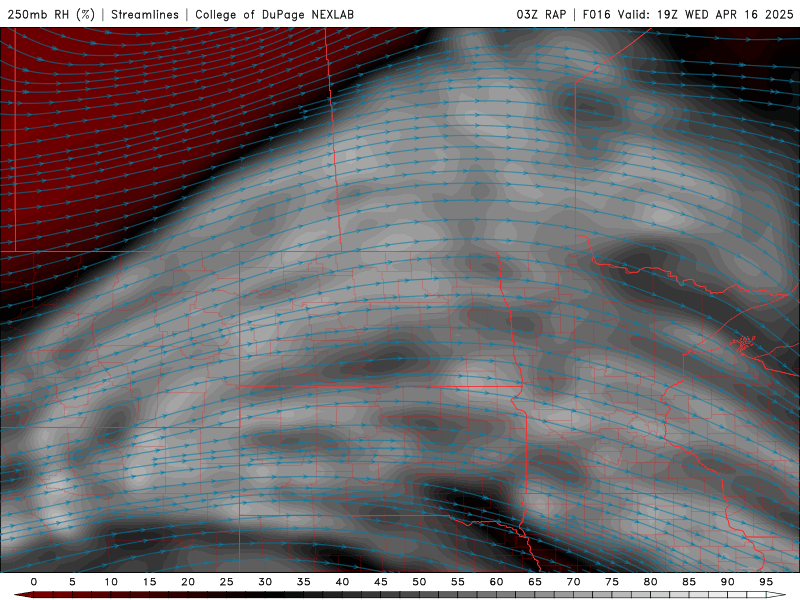This screenshot has width=800, height=600.
Task: Click the color scale value 70
Action: [x=573, y=582]
